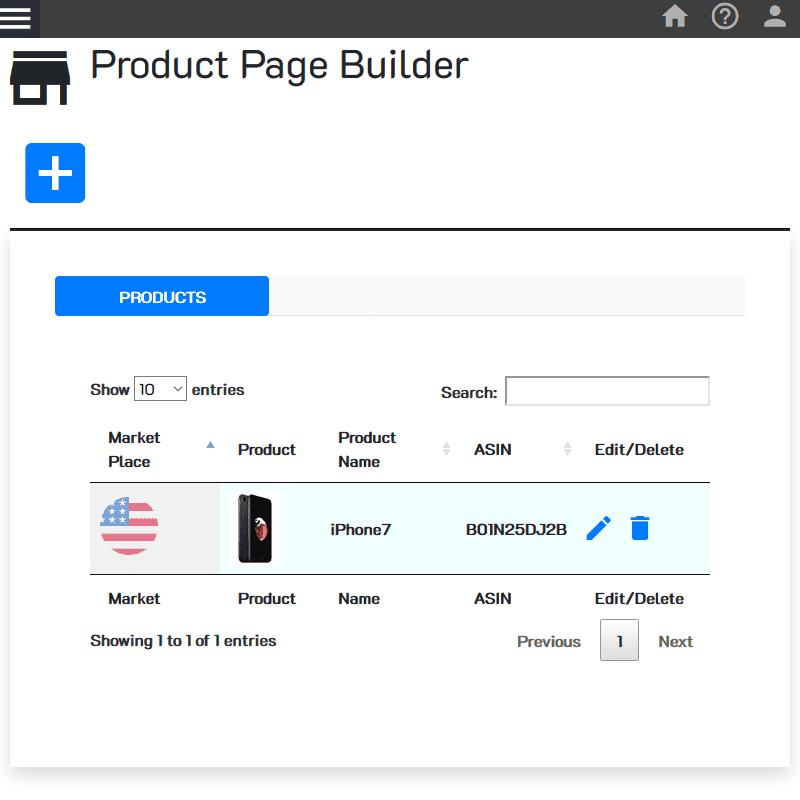Image resolution: width=800 pixels, height=800 pixels.
Task: Expand the entries-per-page selector showing 10
Action: [x=160, y=388]
